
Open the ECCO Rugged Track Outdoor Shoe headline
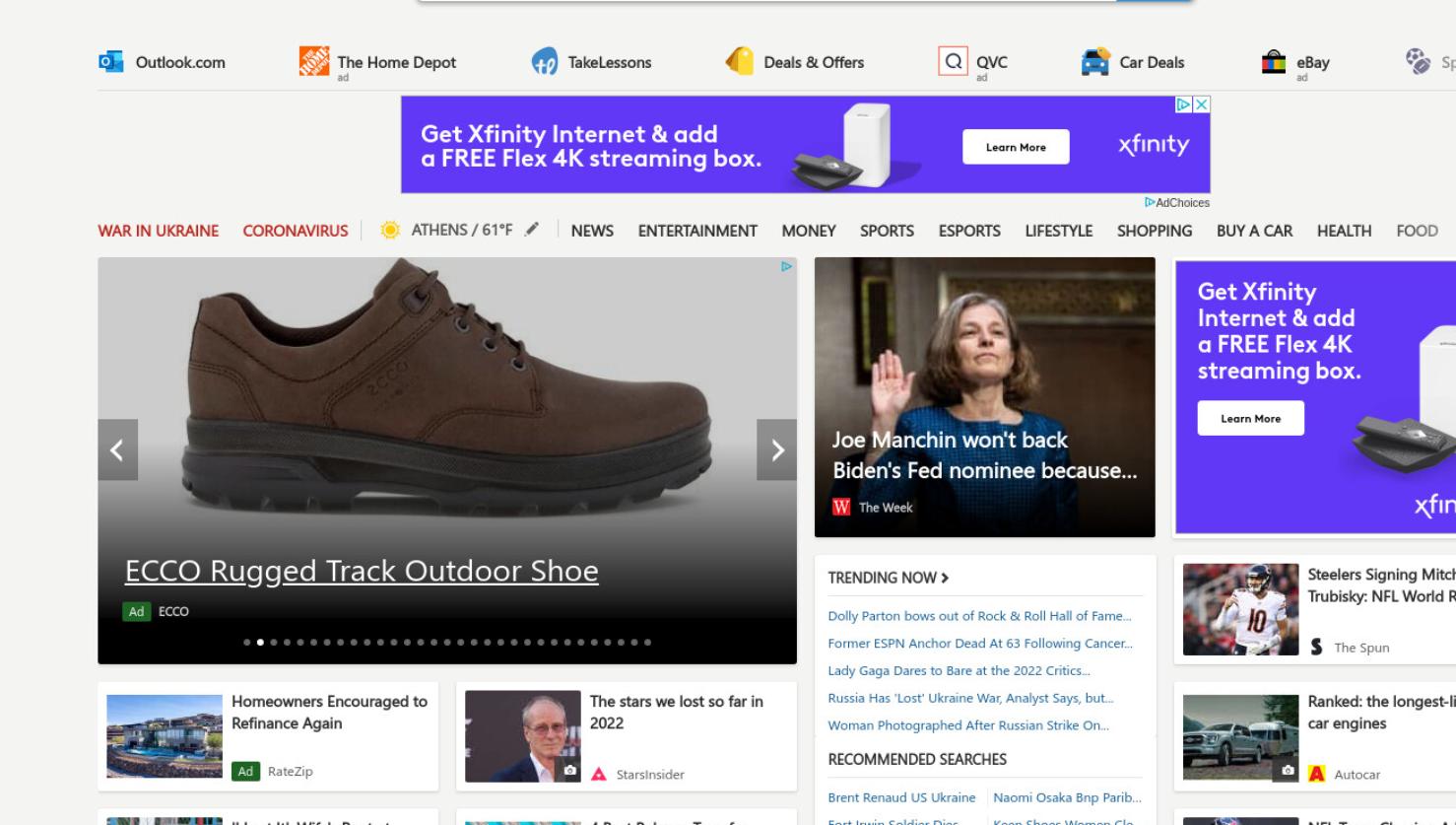(x=362, y=571)
